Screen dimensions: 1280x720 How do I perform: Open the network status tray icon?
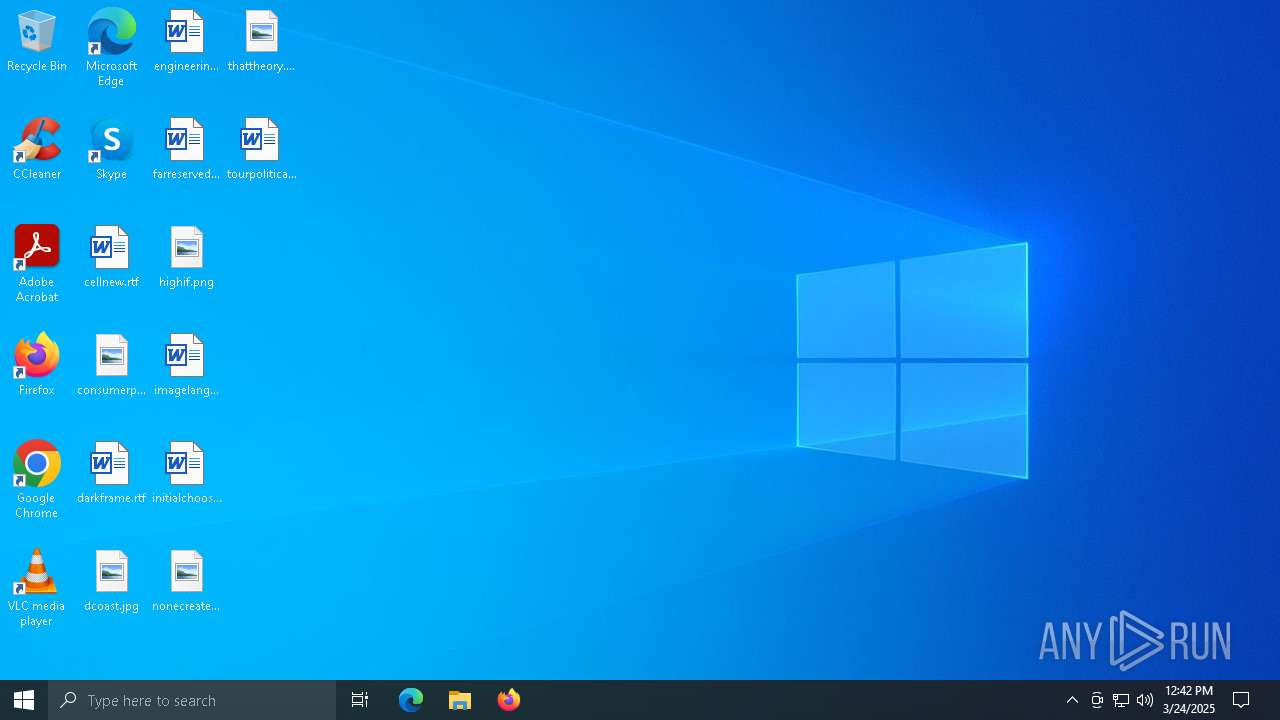(x=1121, y=700)
